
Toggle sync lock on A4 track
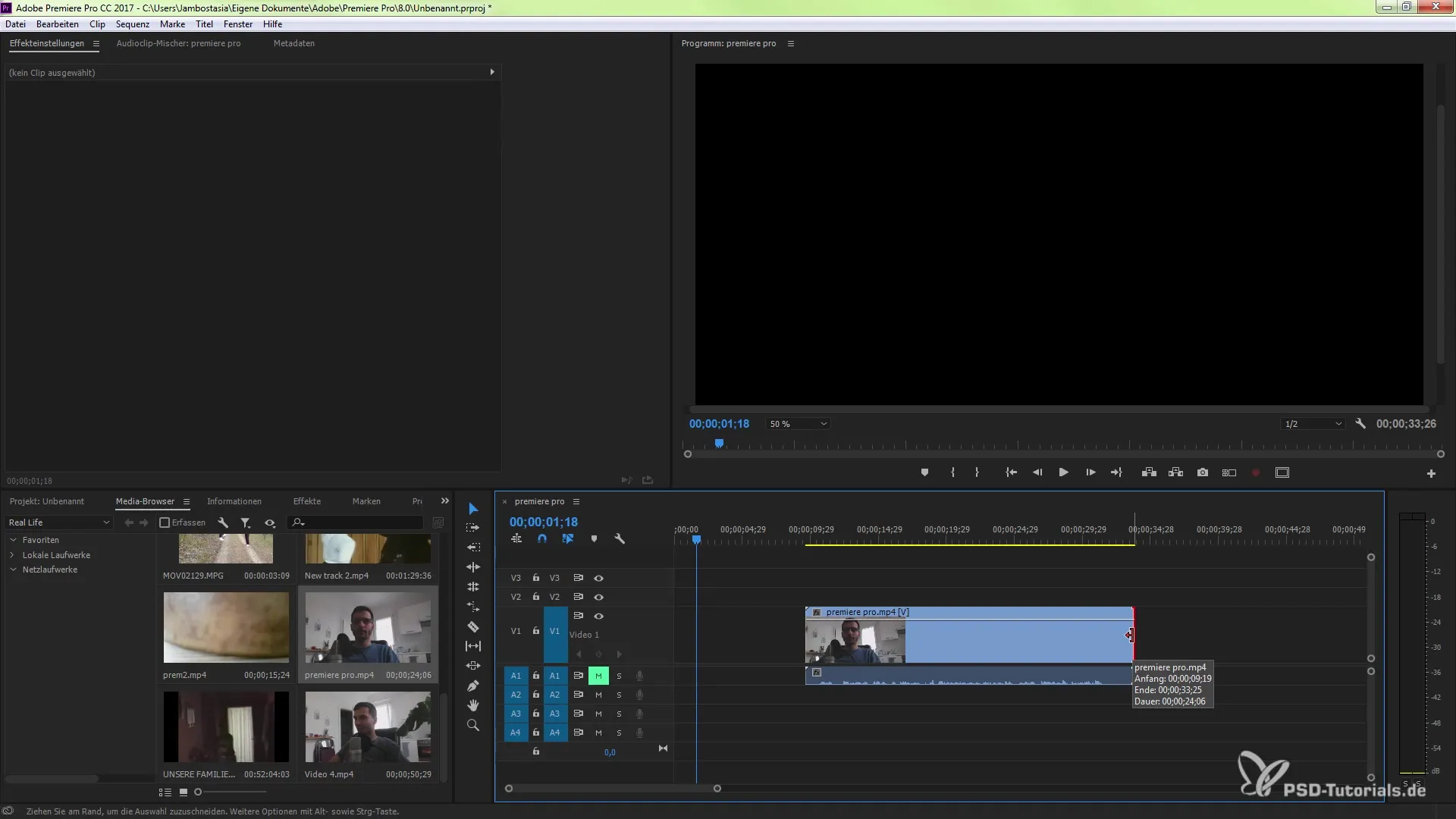(578, 733)
